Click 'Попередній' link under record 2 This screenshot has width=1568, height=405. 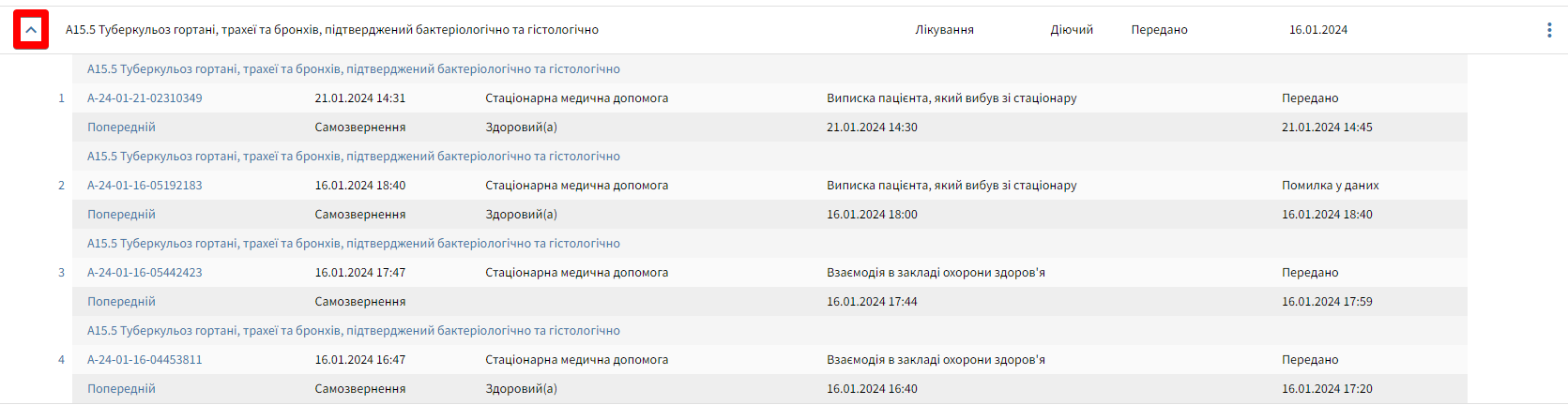pos(121,215)
